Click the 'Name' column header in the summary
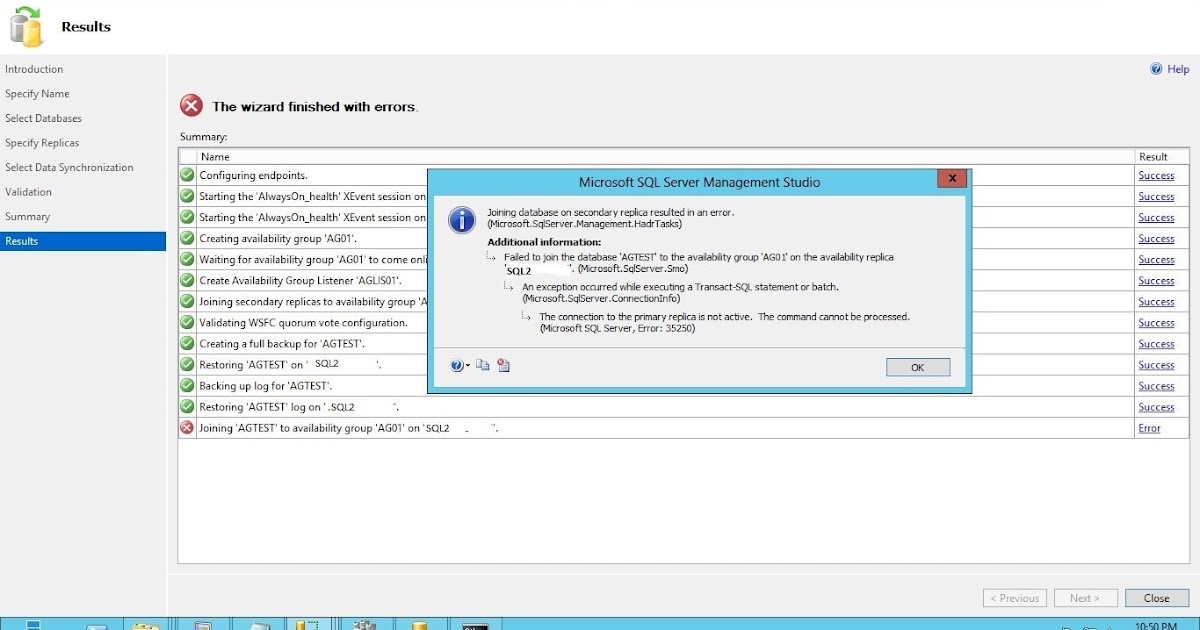This screenshot has height=630, width=1200. (215, 156)
